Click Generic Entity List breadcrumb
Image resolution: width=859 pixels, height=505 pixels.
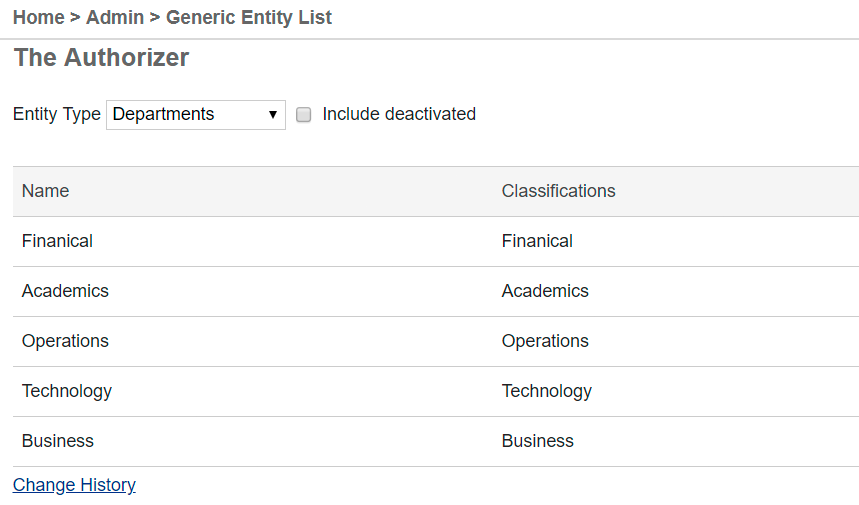pyautogui.click(x=249, y=18)
